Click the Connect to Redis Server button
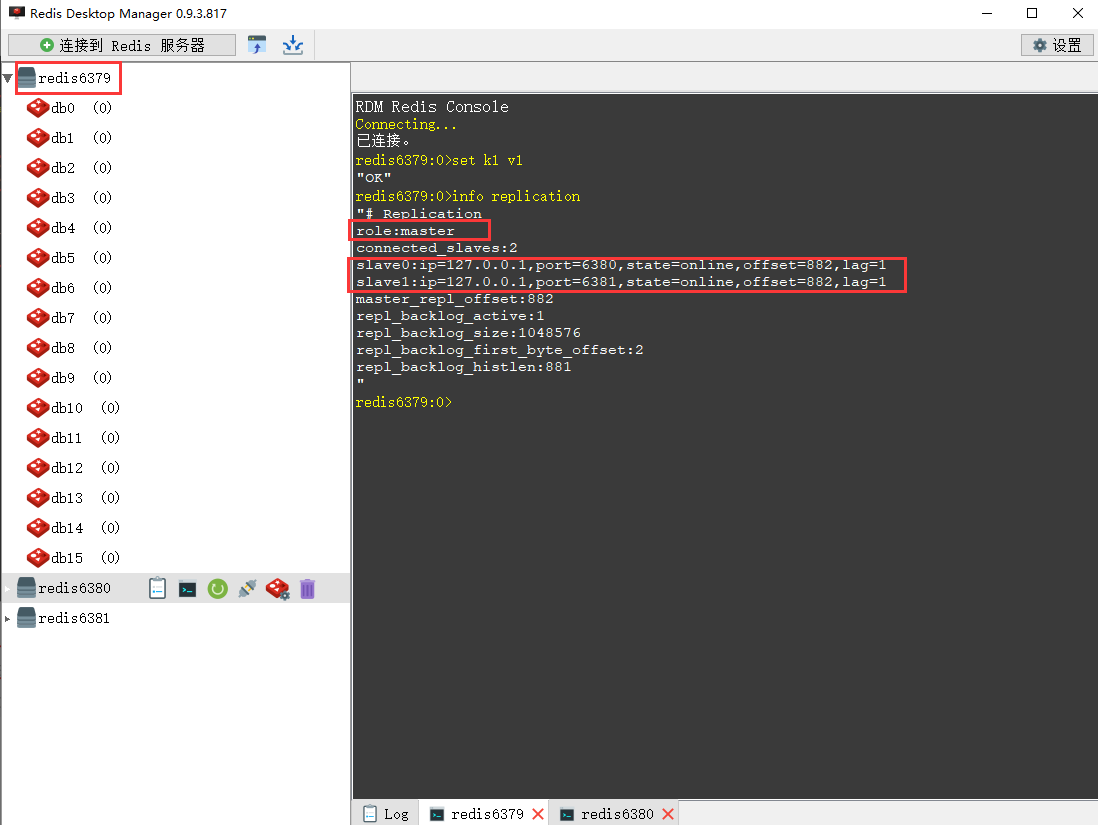This screenshot has width=1098, height=825. coord(122,46)
